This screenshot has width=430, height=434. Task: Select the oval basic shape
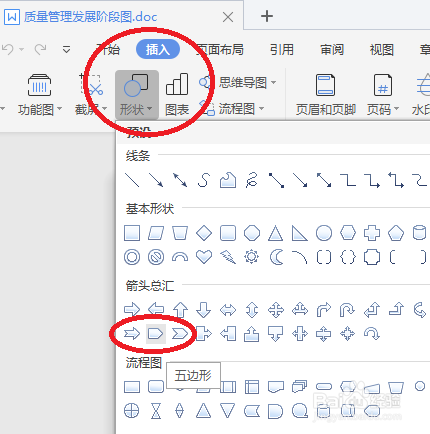coord(324,233)
